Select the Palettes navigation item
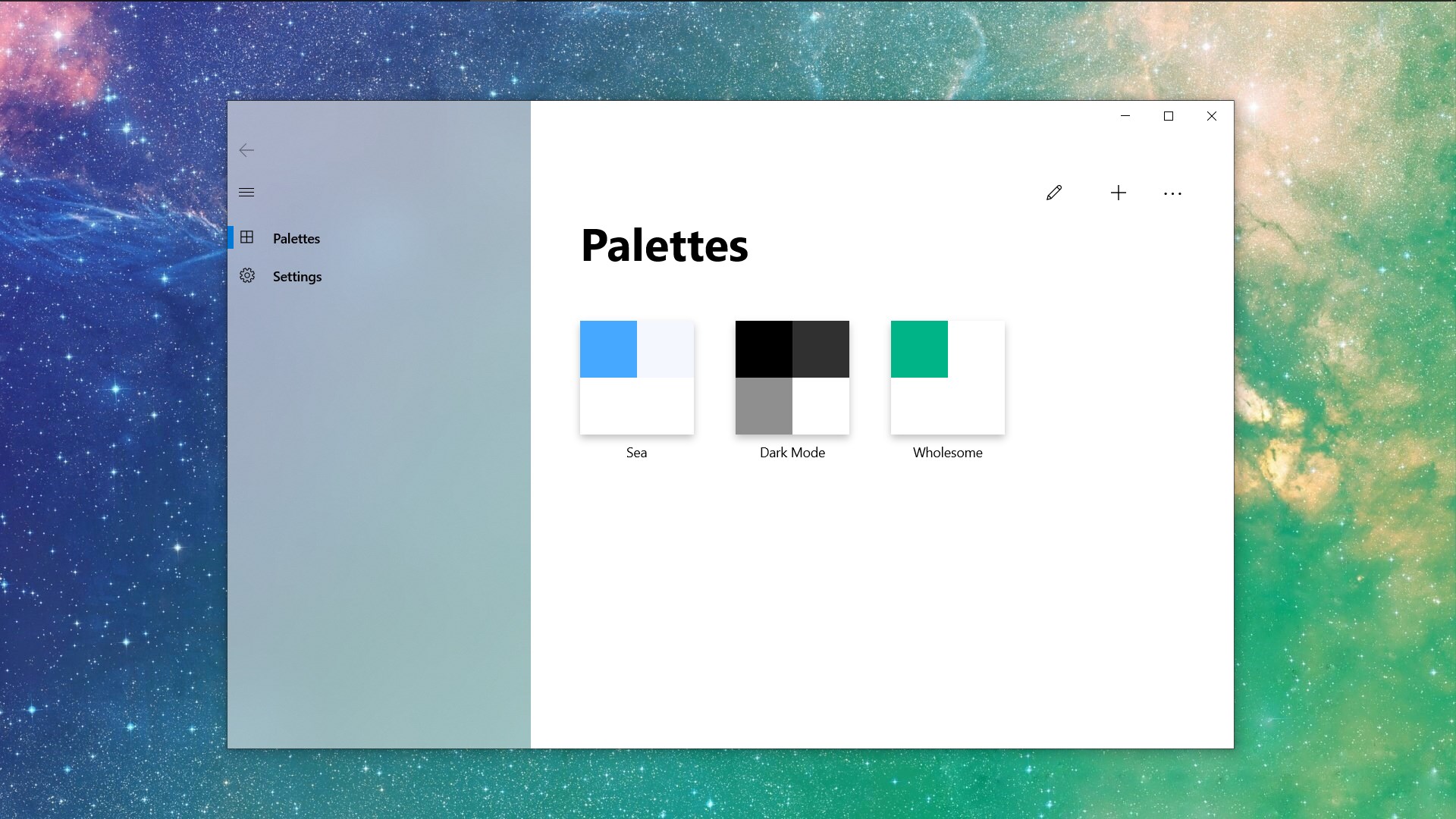The width and height of the screenshot is (1456, 819). (x=297, y=238)
